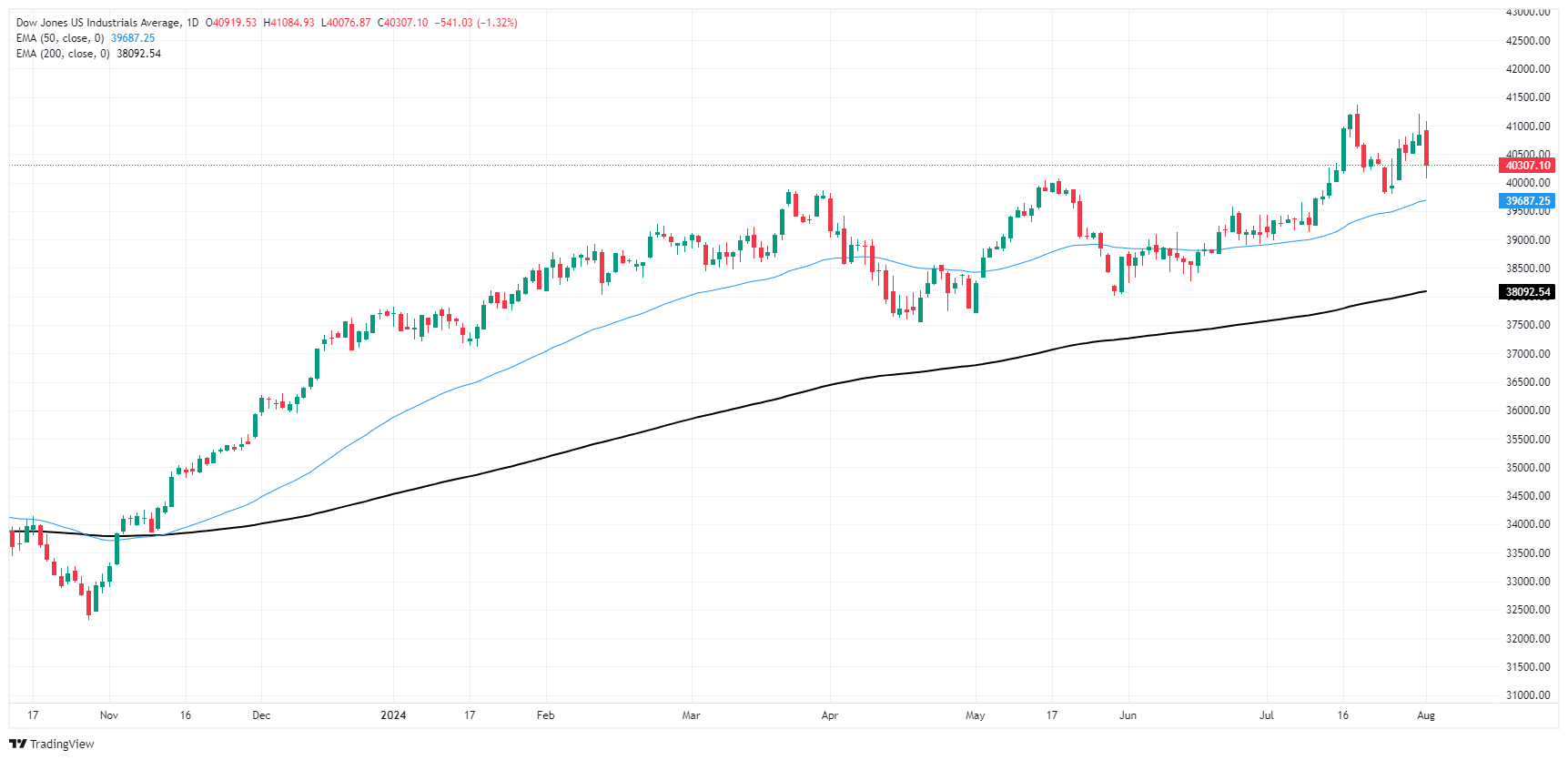
Task: Click the Aug marker on time axis
Action: [x=1426, y=715]
